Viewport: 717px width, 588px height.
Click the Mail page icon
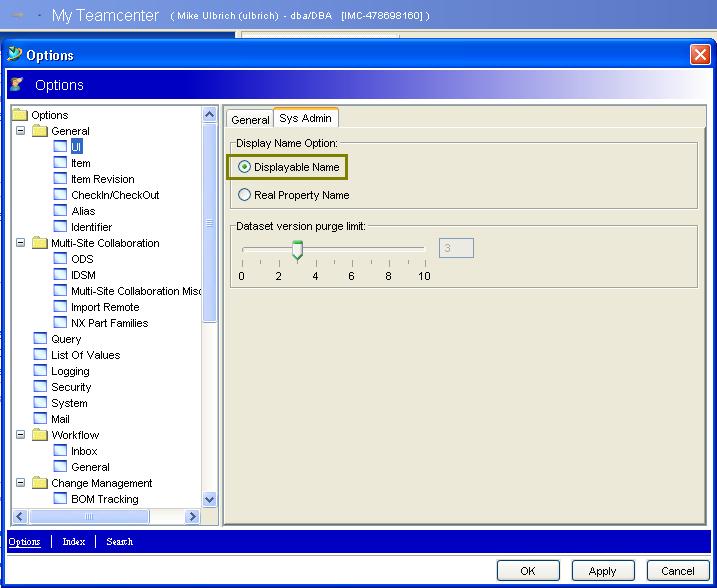pos(40,418)
